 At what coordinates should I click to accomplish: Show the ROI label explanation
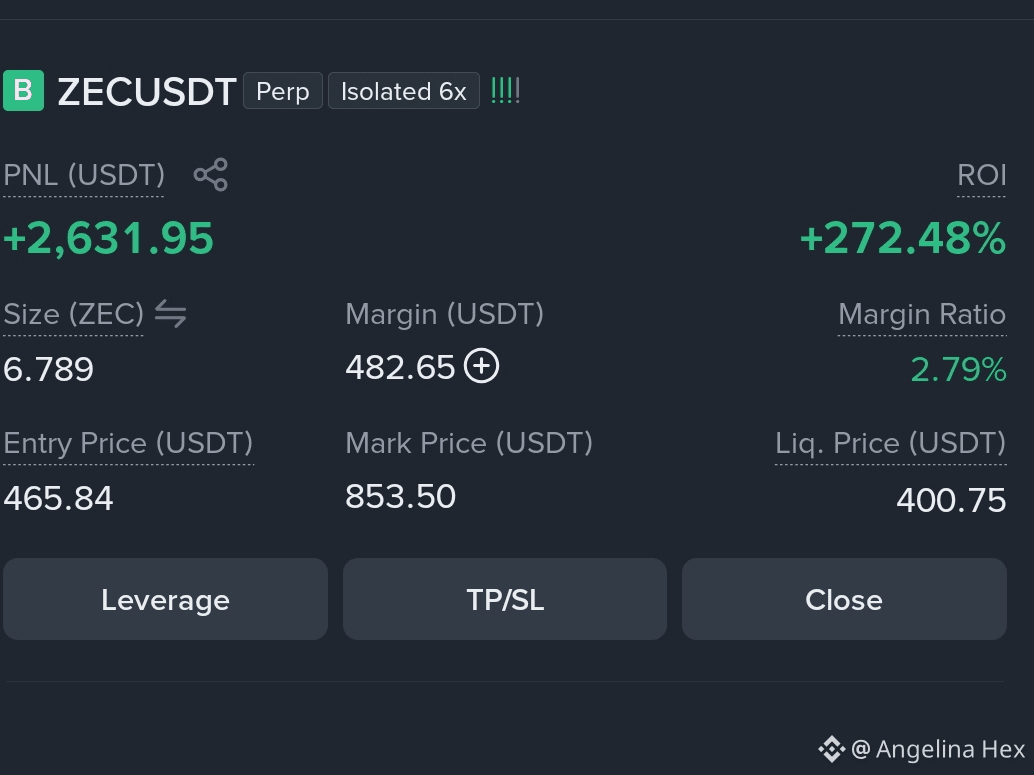[x=982, y=175]
